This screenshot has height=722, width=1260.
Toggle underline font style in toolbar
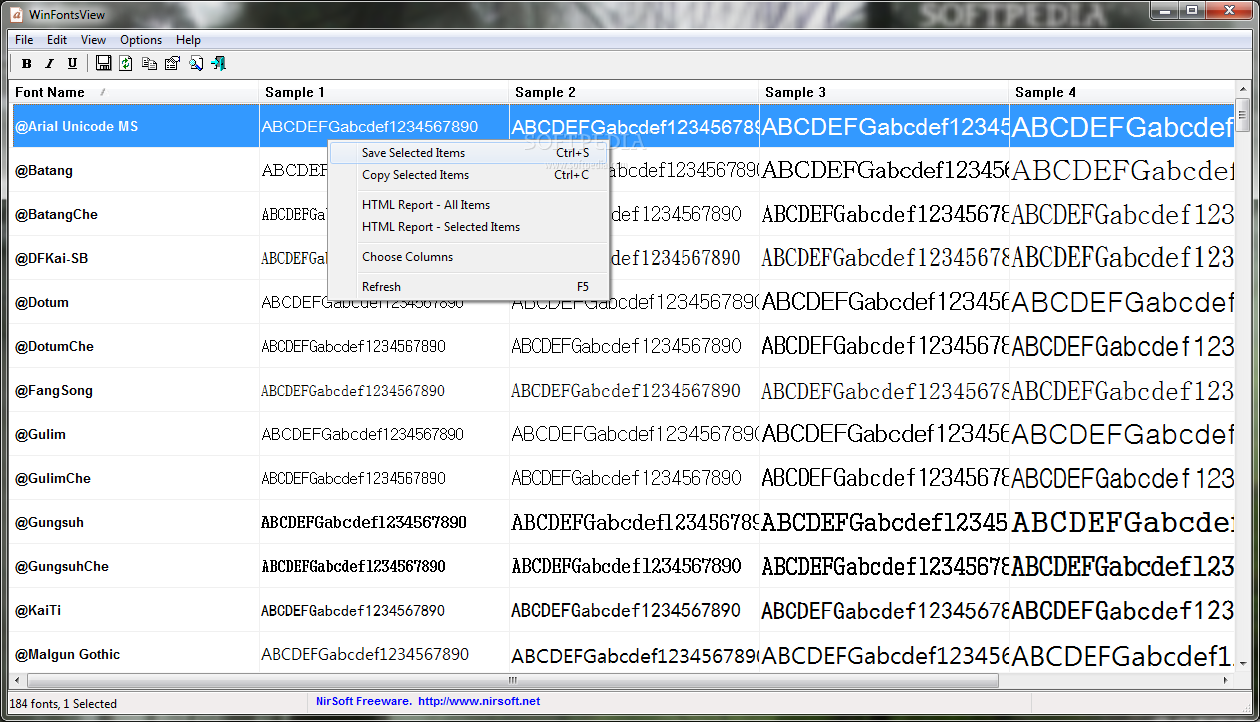point(72,64)
